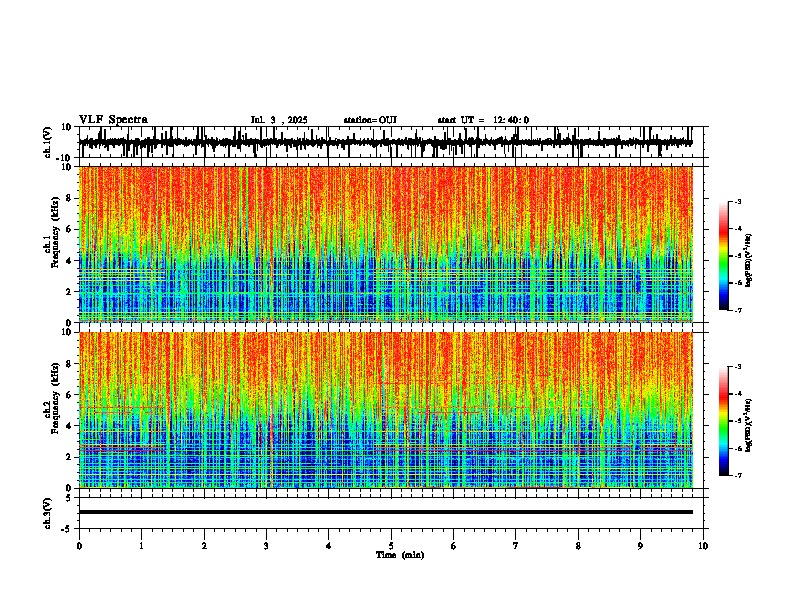The height and width of the screenshot is (612, 792).
Task: Click the "4" kHz tick of ch.2 spectrogram
Action: (x=69, y=426)
